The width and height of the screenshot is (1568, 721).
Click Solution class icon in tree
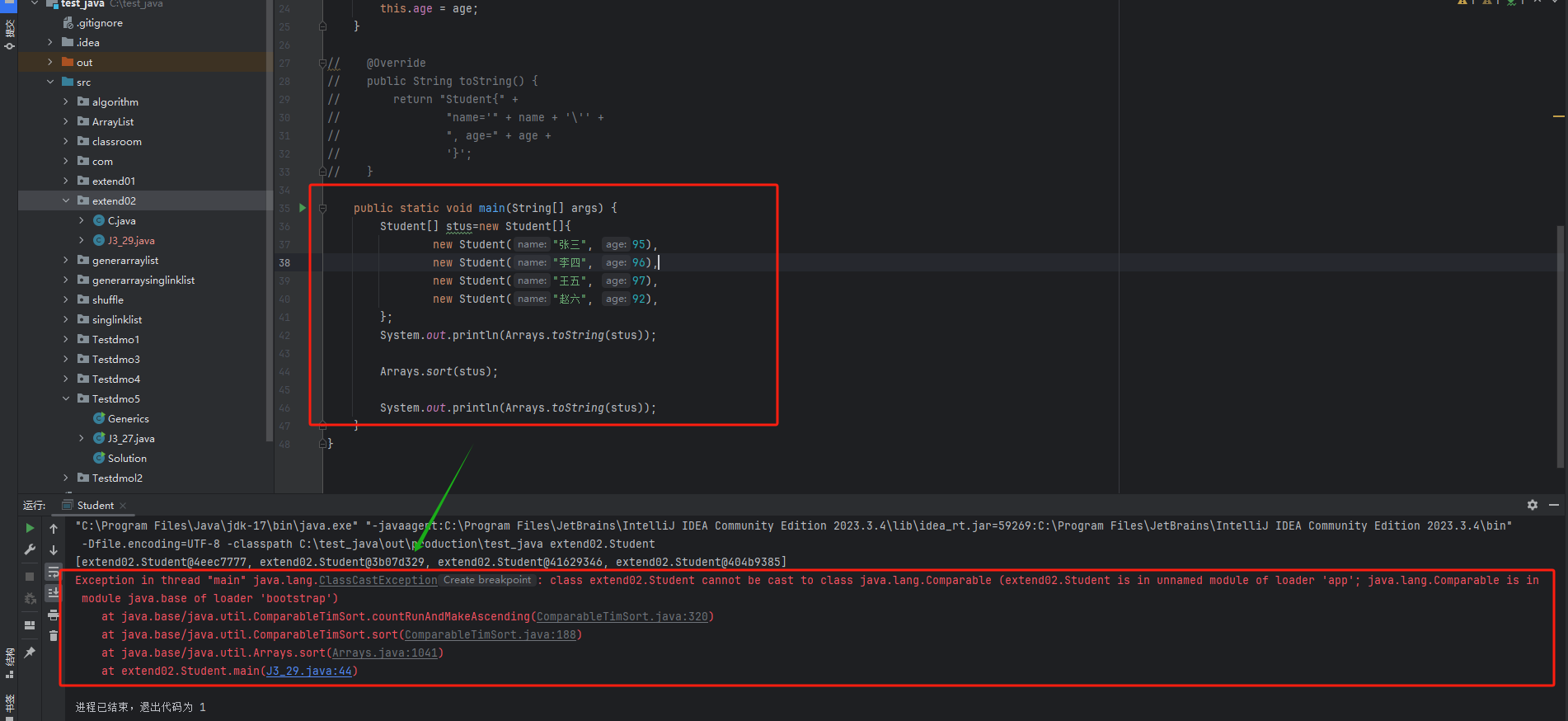[x=99, y=458]
